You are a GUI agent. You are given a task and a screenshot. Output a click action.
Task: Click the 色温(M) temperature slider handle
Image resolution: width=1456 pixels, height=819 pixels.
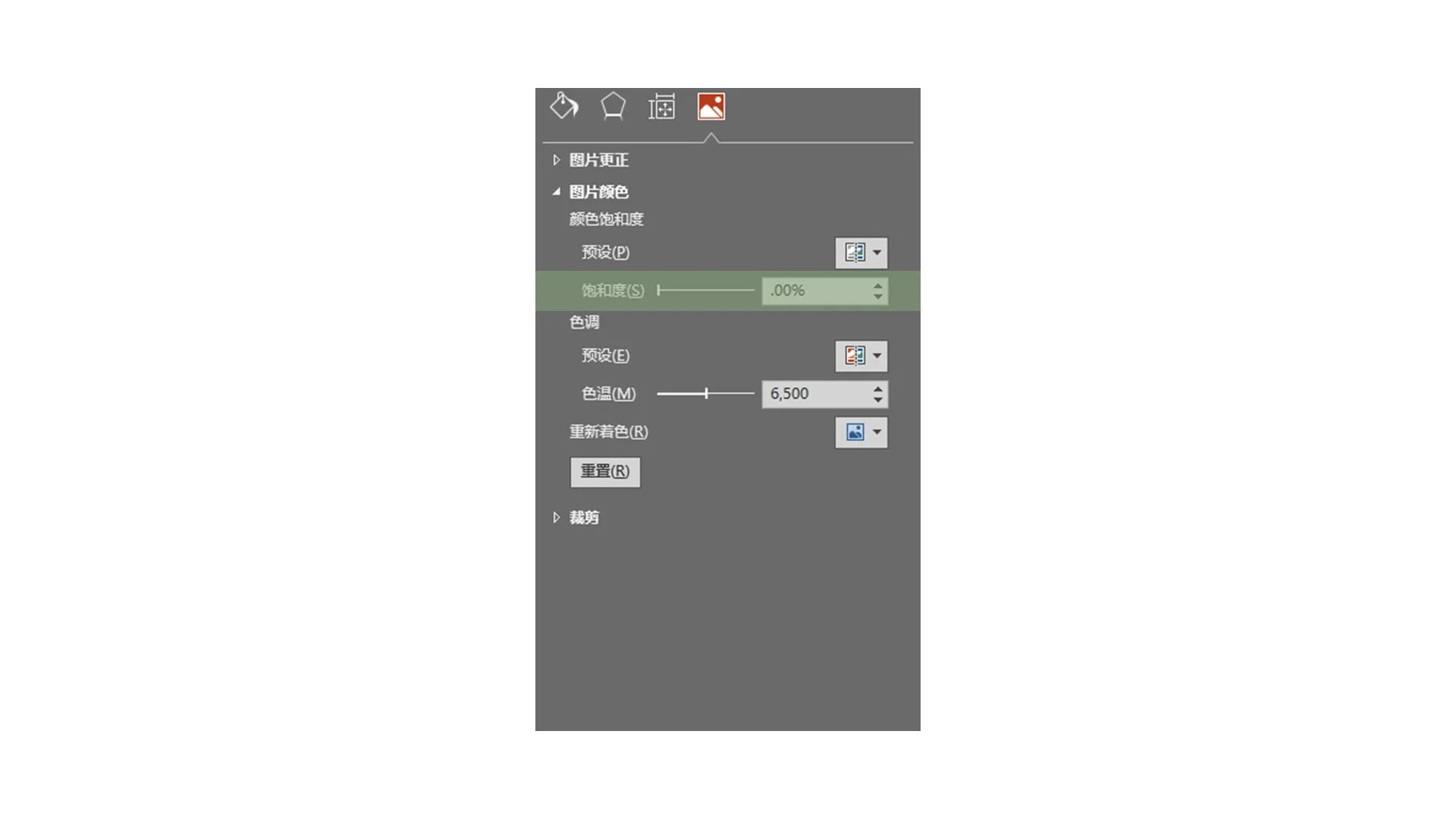coord(706,394)
